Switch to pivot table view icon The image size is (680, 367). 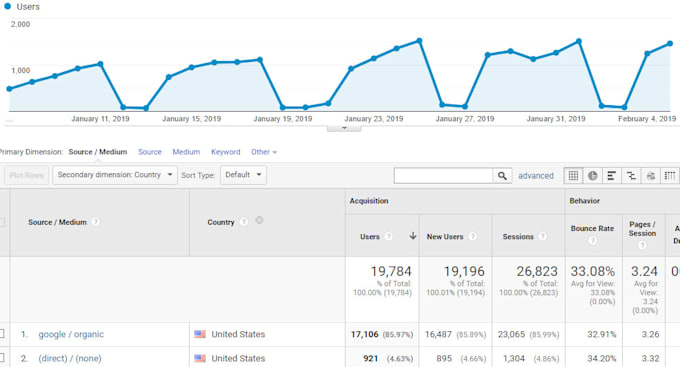pyautogui.click(x=670, y=176)
